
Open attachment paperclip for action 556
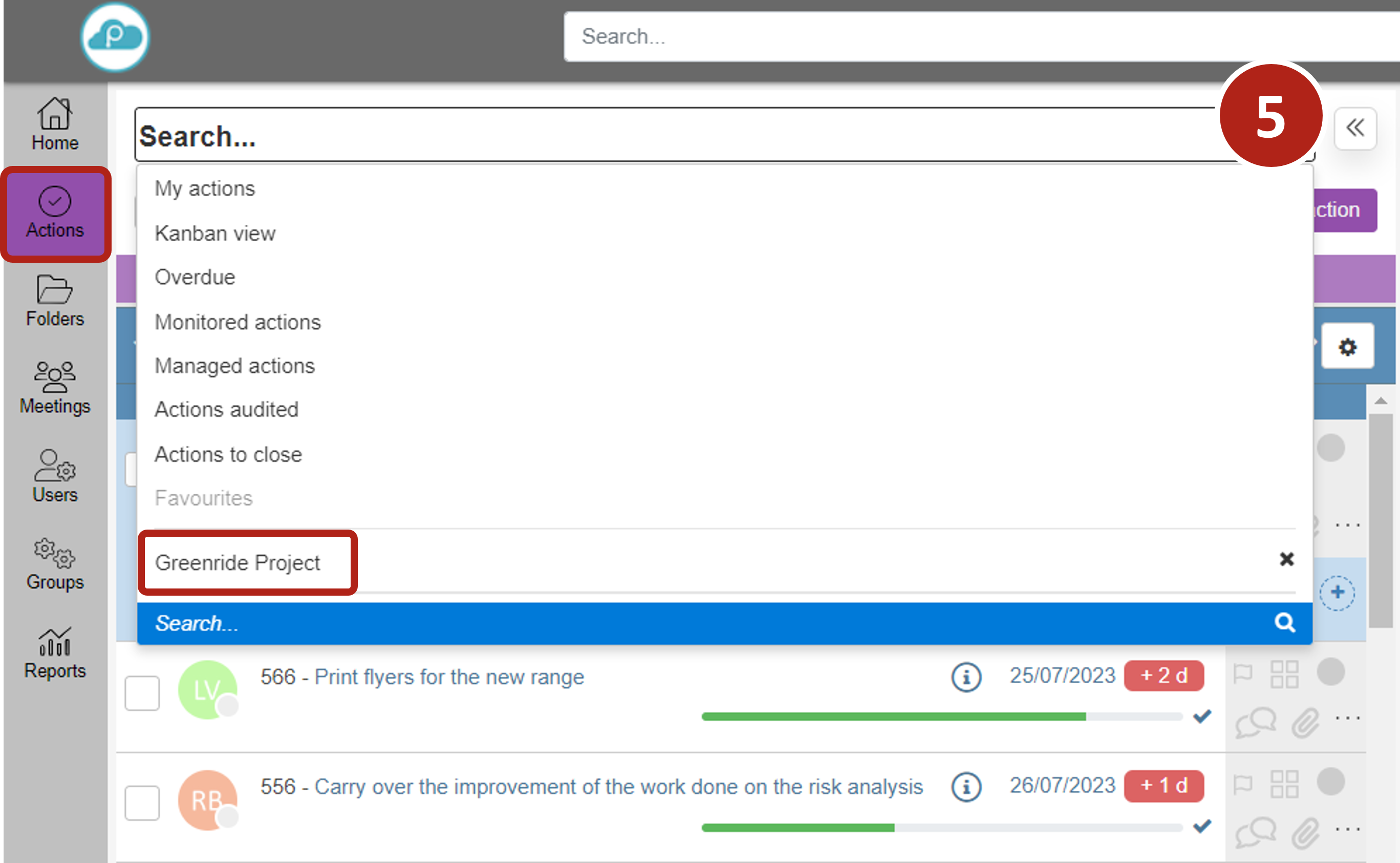1305,833
